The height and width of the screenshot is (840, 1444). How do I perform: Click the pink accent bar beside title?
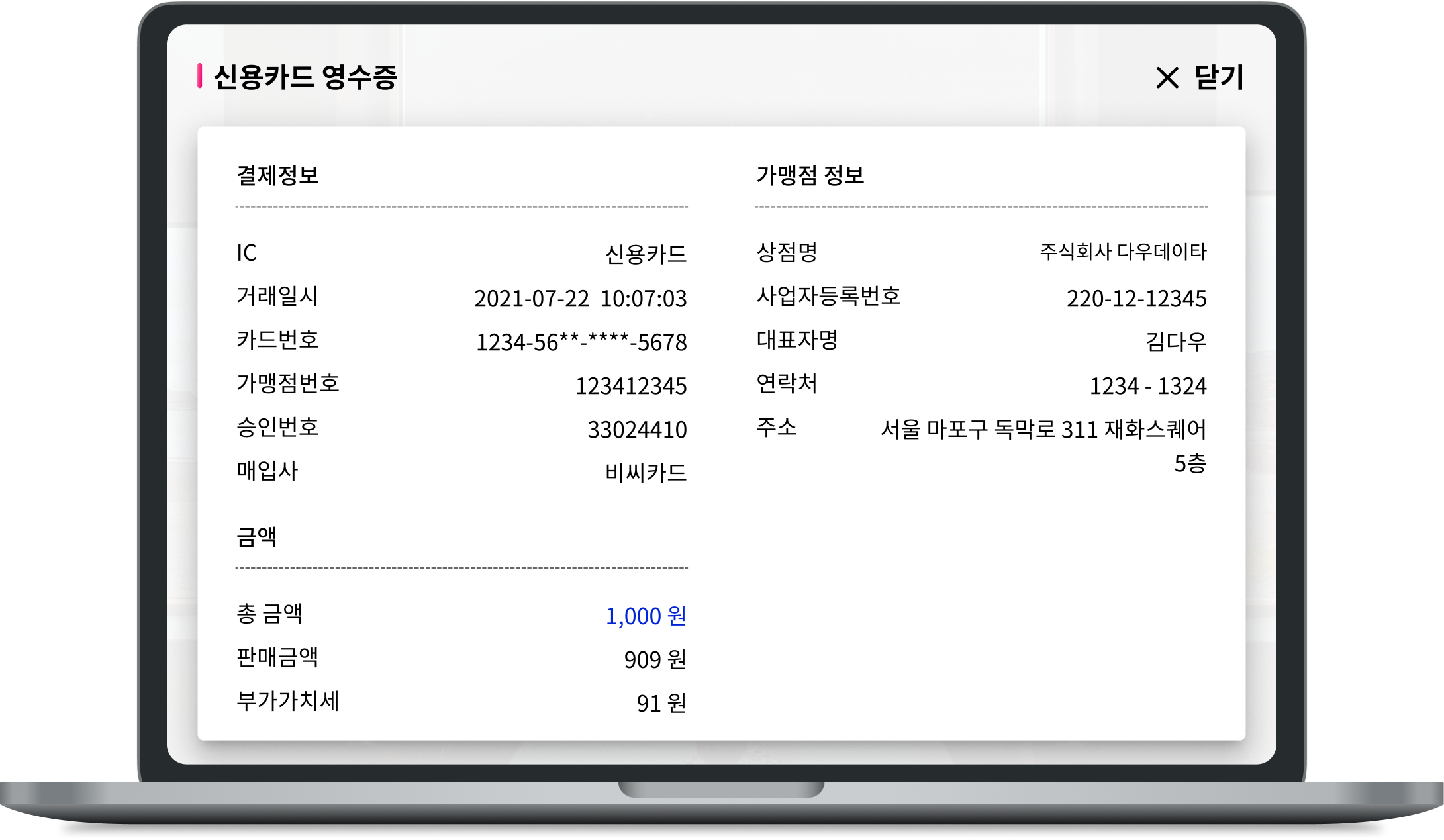(x=199, y=76)
